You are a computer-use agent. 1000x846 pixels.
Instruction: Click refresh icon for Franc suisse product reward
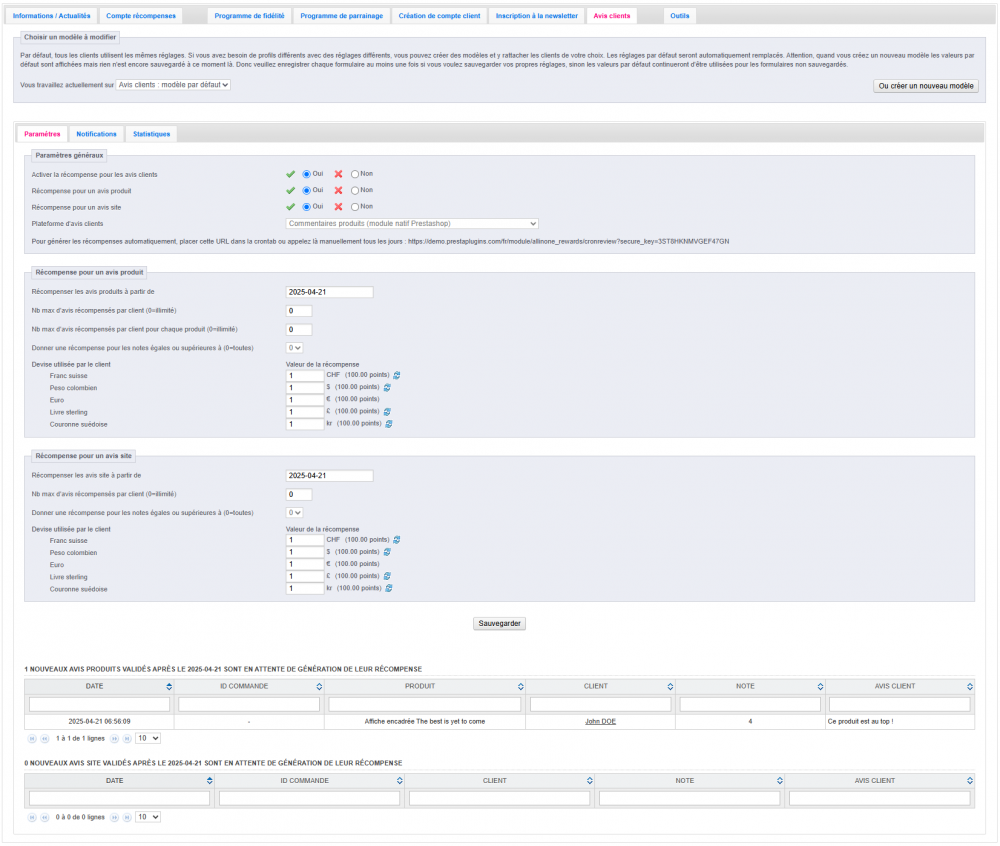click(x=397, y=375)
